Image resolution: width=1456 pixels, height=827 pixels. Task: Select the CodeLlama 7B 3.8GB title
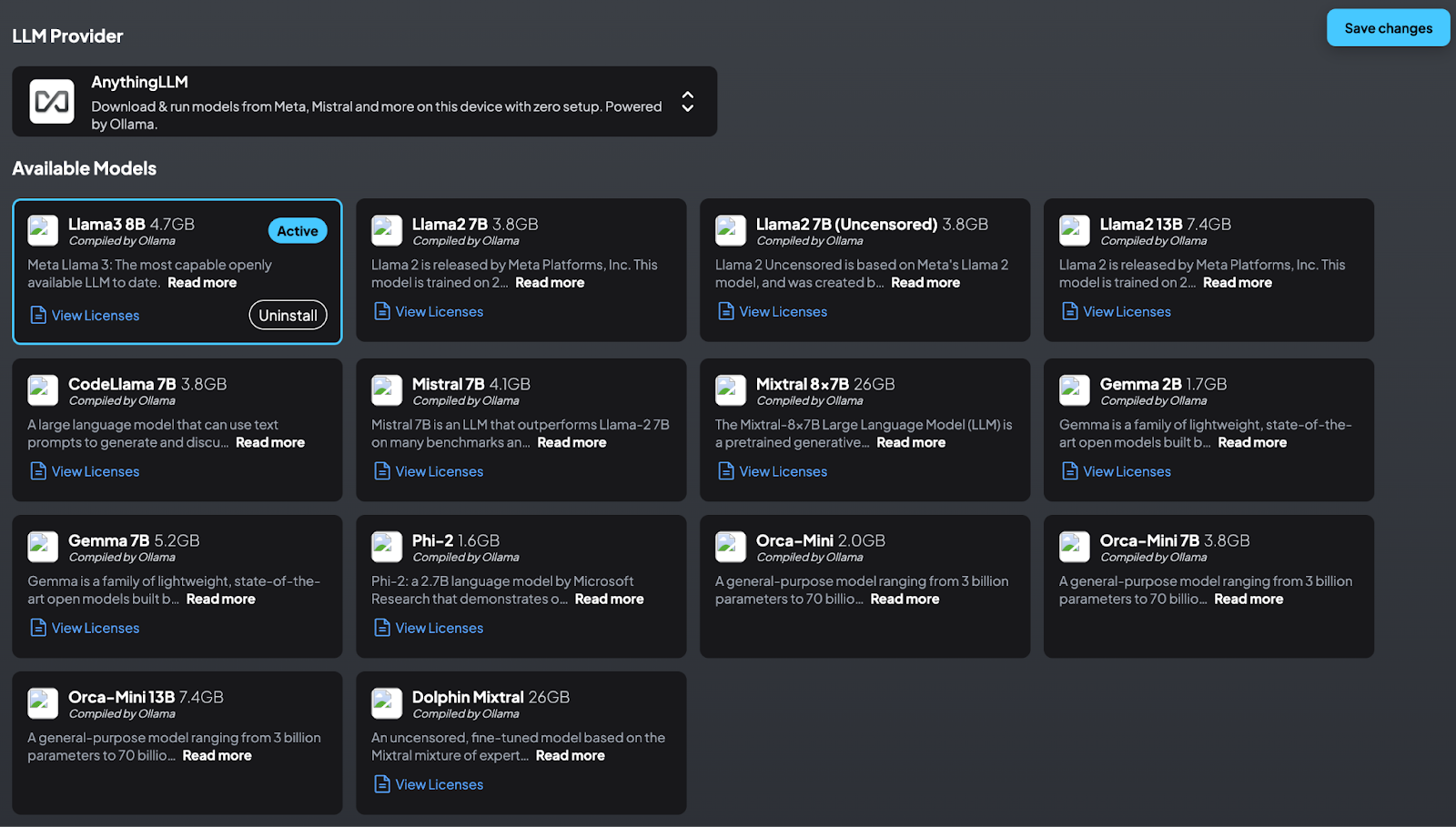click(x=147, y=384)
